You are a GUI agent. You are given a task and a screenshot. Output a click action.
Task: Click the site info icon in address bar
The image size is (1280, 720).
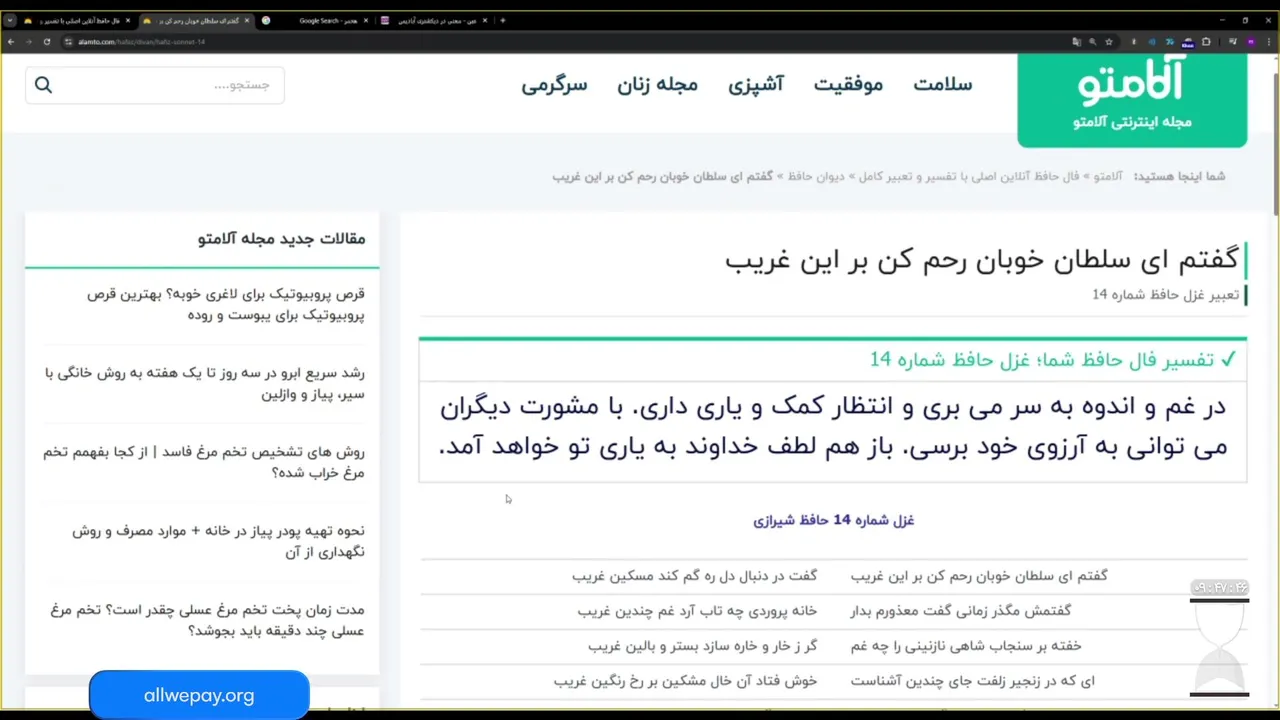tap(69, 42)
